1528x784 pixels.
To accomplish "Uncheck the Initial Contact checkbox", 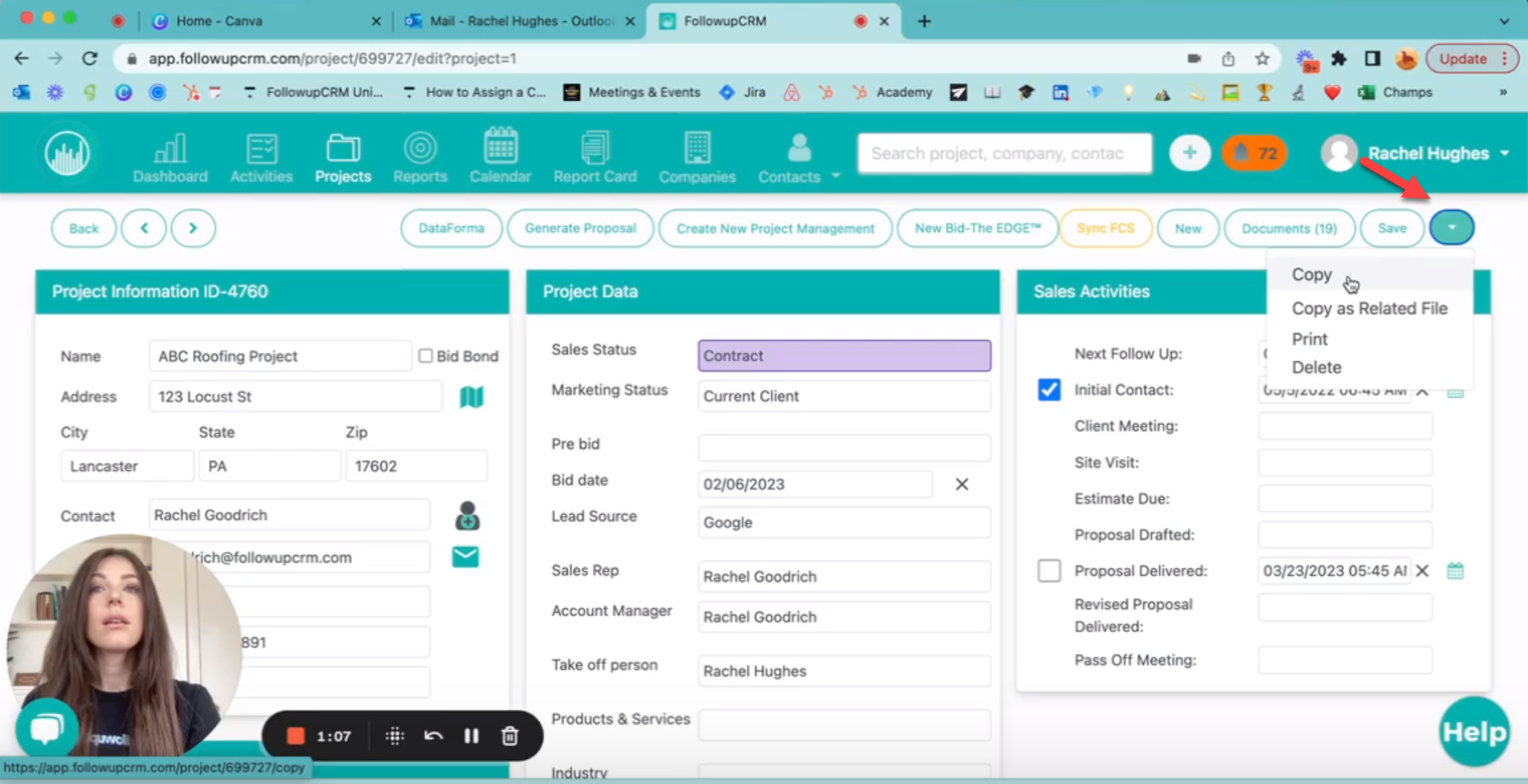I will [1049, 389].
